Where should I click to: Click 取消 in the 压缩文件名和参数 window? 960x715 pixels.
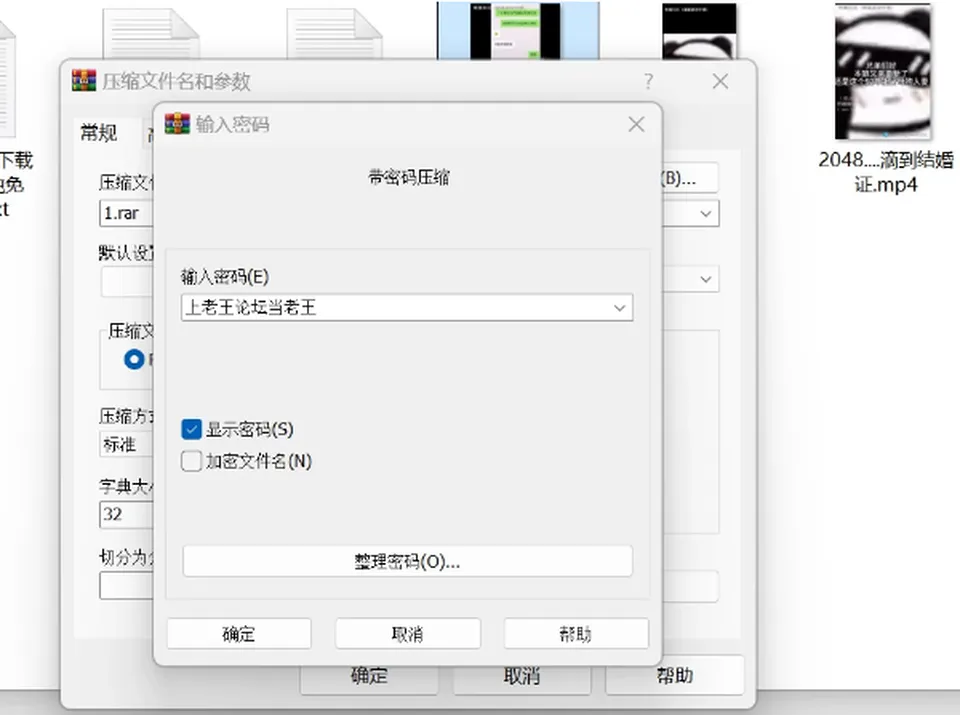point(522,676)
